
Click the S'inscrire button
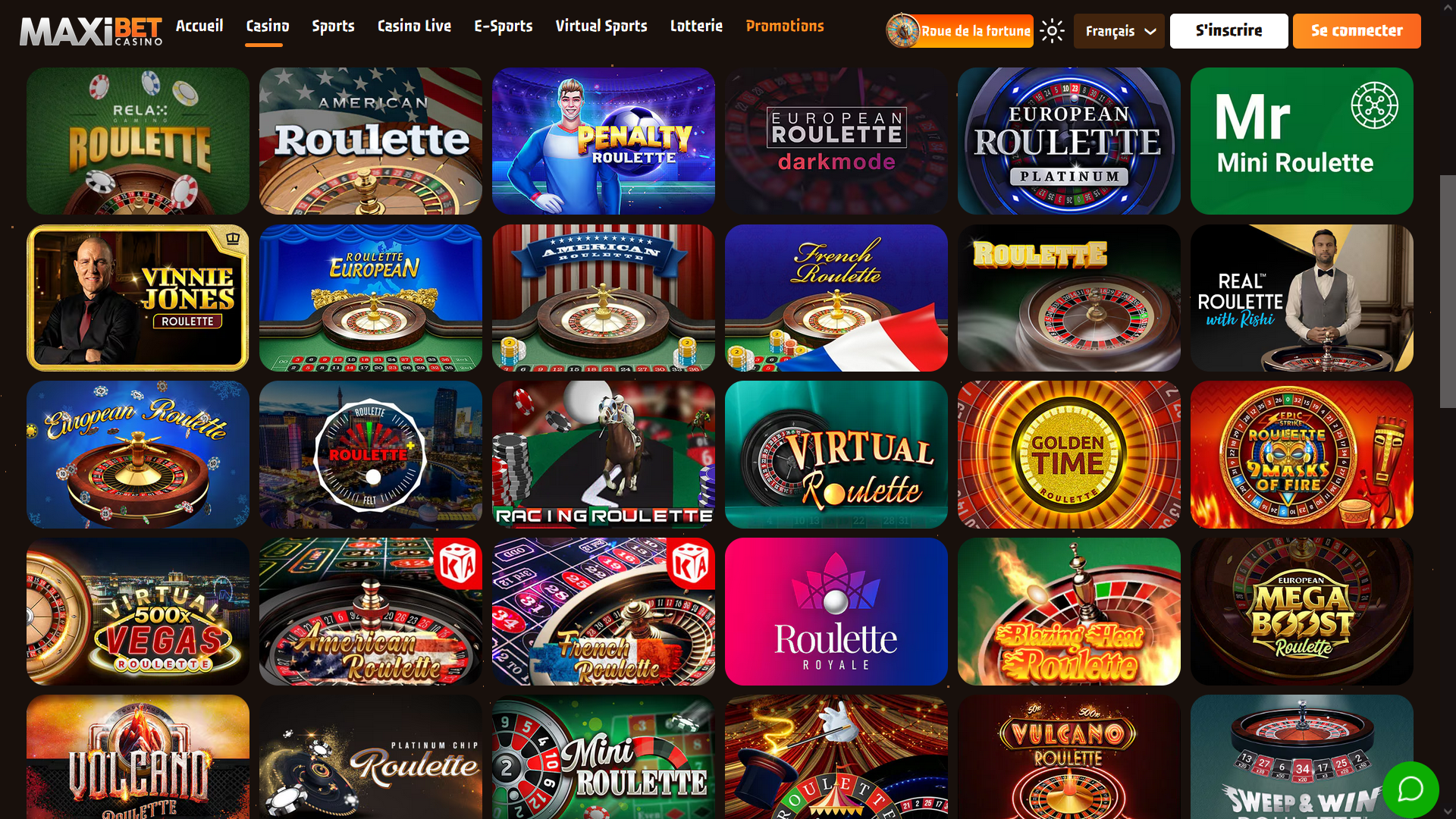tap(1228, 31)
